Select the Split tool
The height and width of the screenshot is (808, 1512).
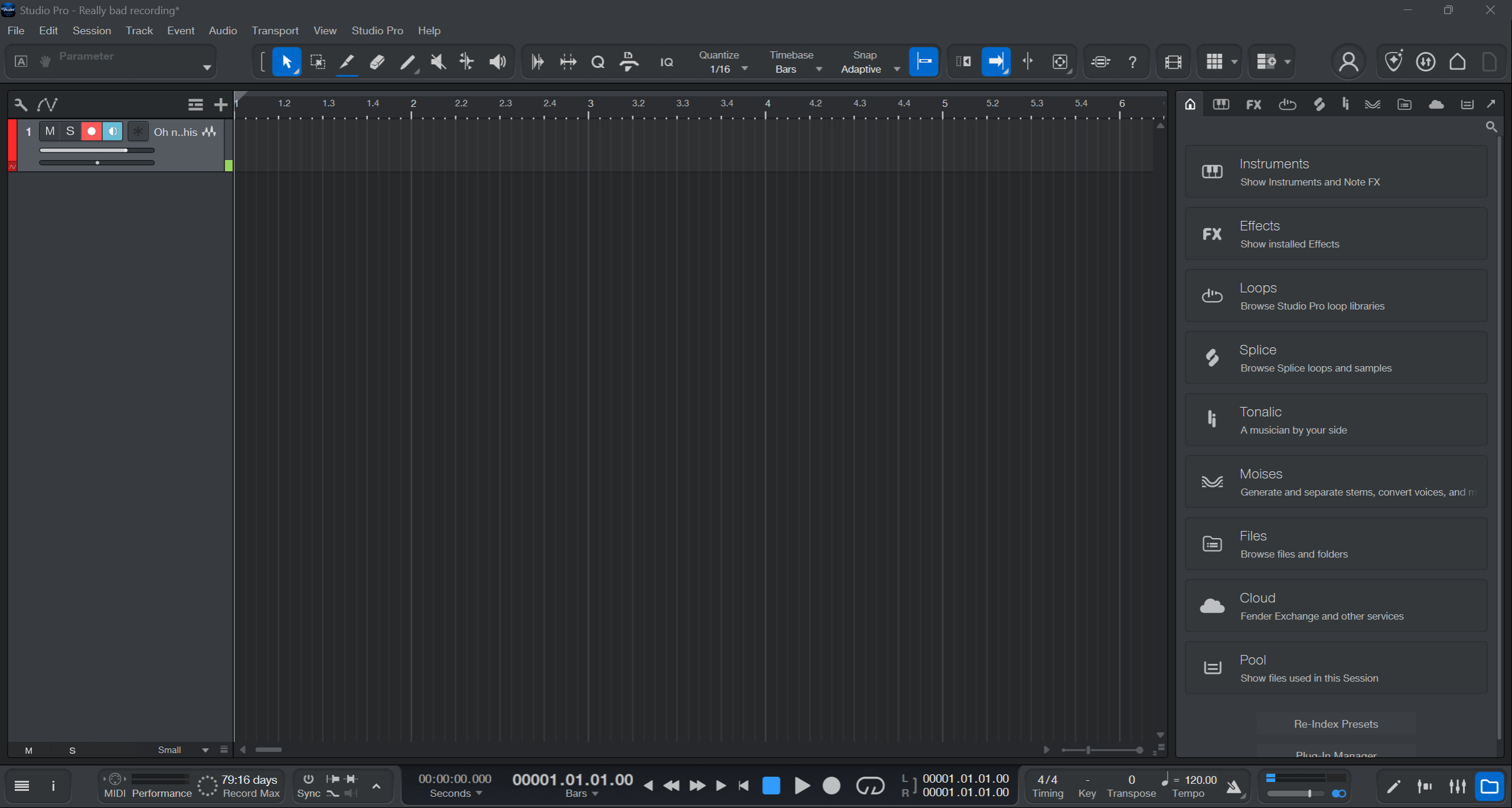coord(347,61)
